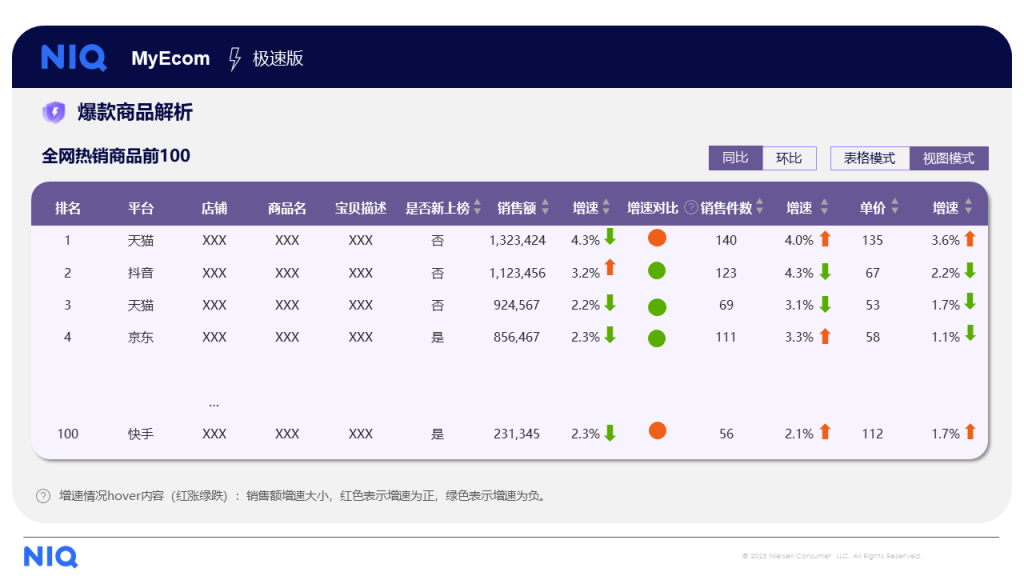The width and height of the screenshot is (1024, 576).
Task: Click green down arrow beside 2.3% in row 100
Action: point(610,433)
